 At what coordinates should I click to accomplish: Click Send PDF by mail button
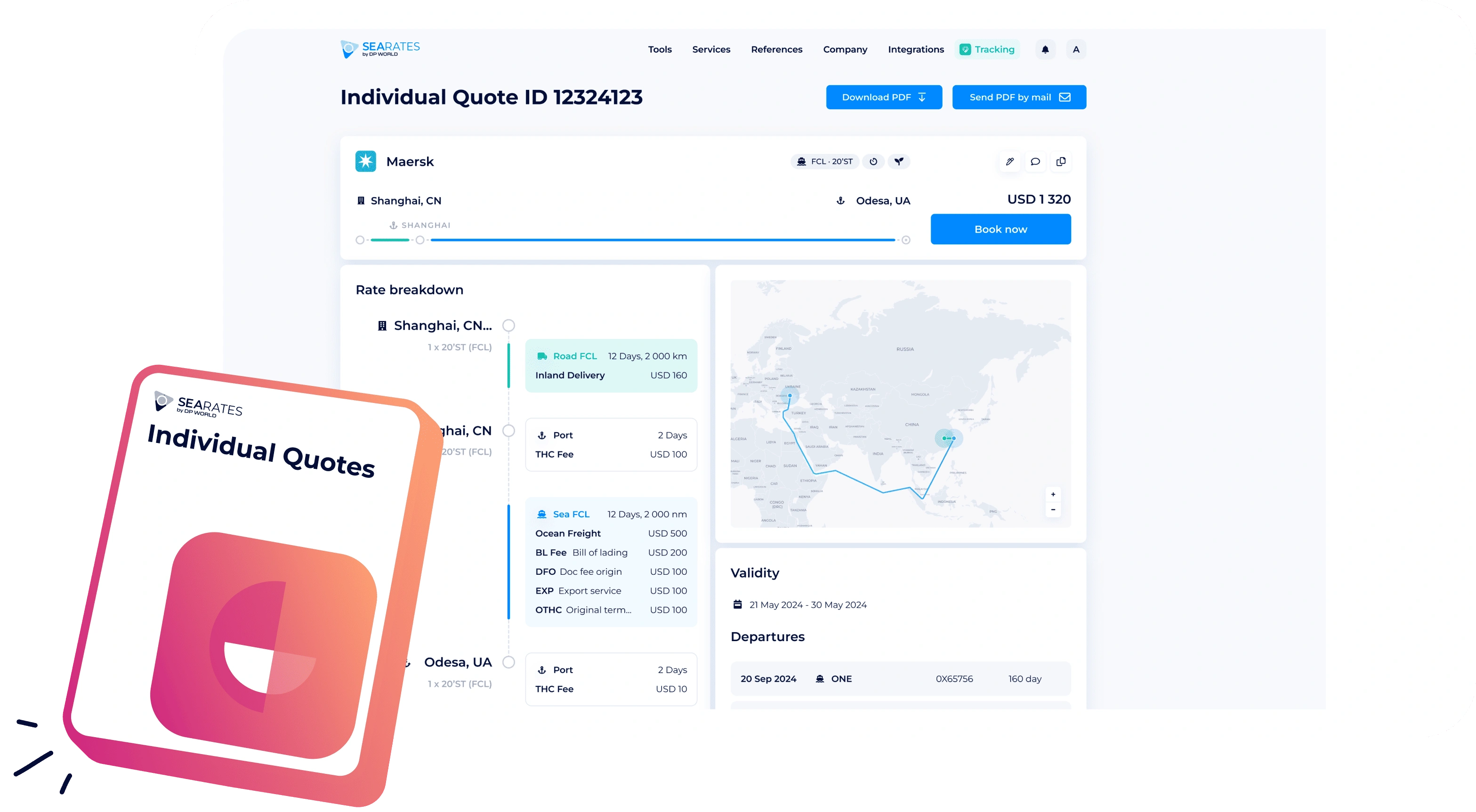pos(1019,97)
